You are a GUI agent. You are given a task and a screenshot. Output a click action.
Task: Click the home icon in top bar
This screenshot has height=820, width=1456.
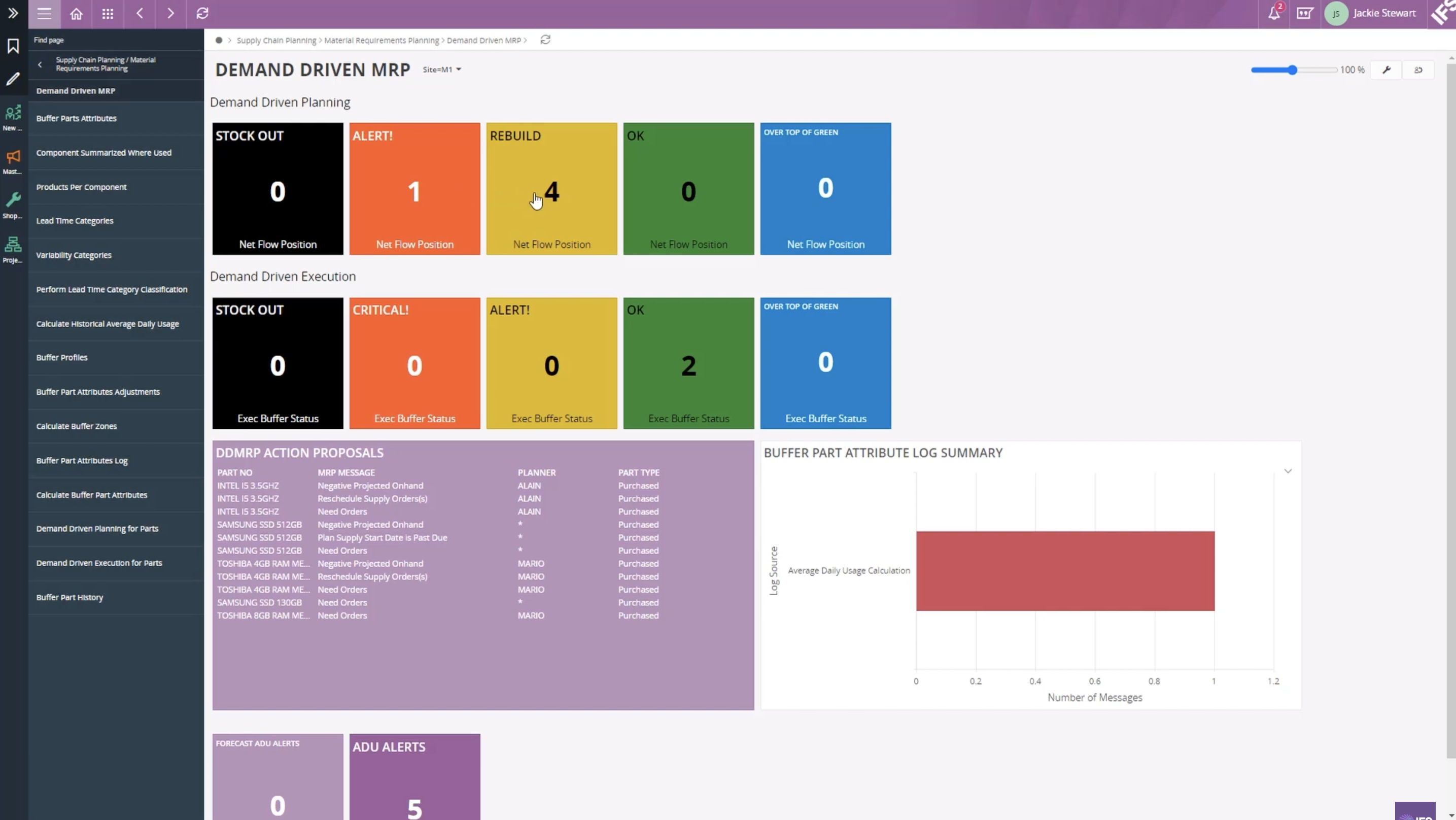[x=76, y=14]
